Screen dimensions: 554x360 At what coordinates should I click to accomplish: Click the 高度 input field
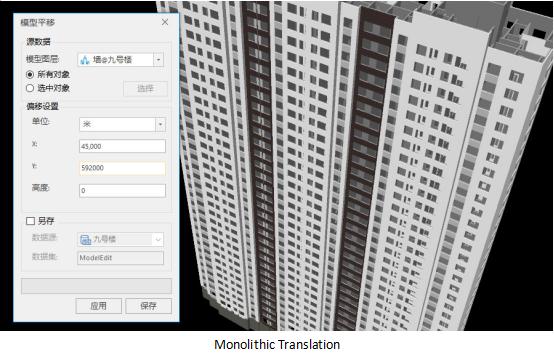tap(122, 191)
